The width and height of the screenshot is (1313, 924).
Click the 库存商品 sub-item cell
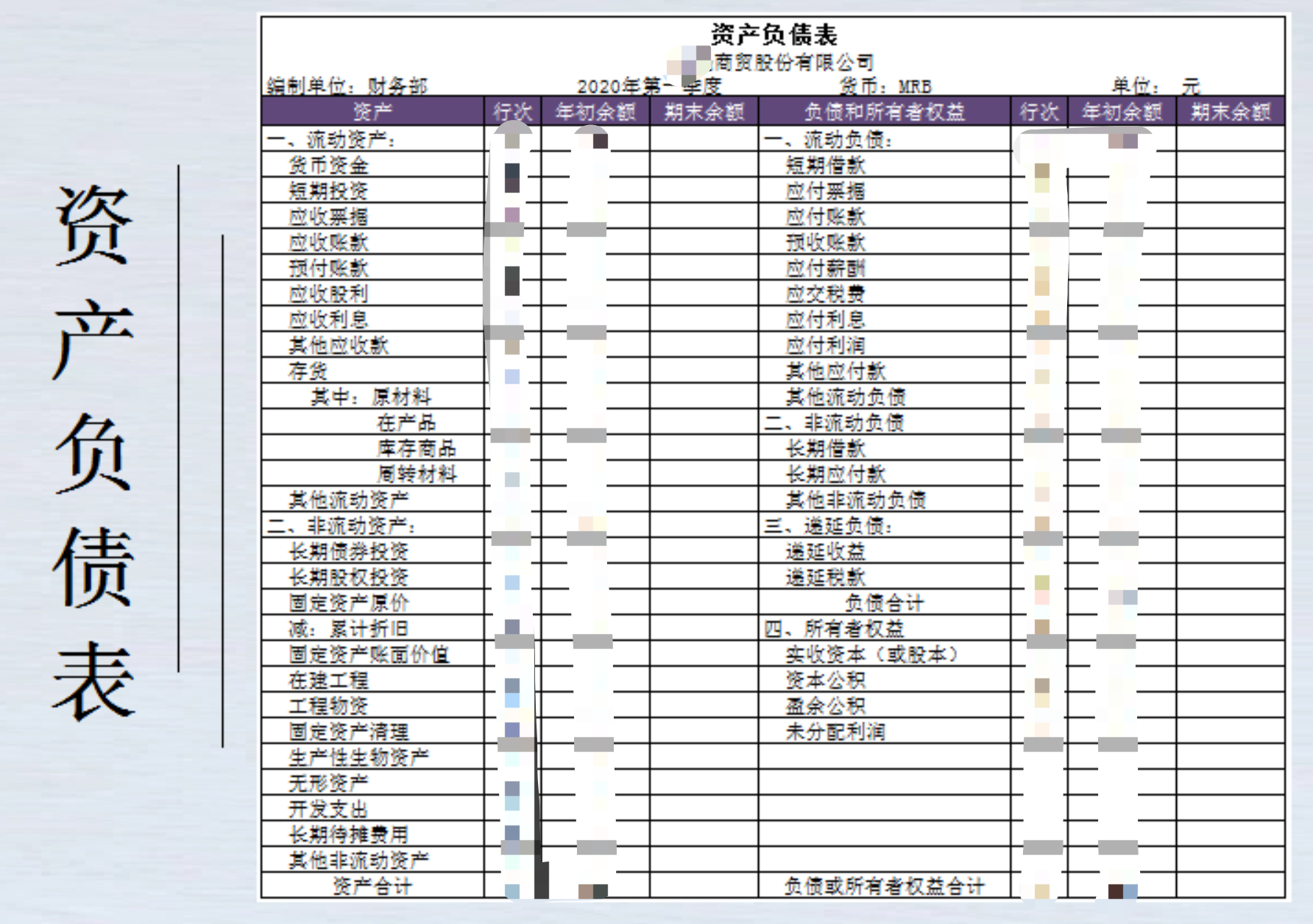[x=417, y=448]
